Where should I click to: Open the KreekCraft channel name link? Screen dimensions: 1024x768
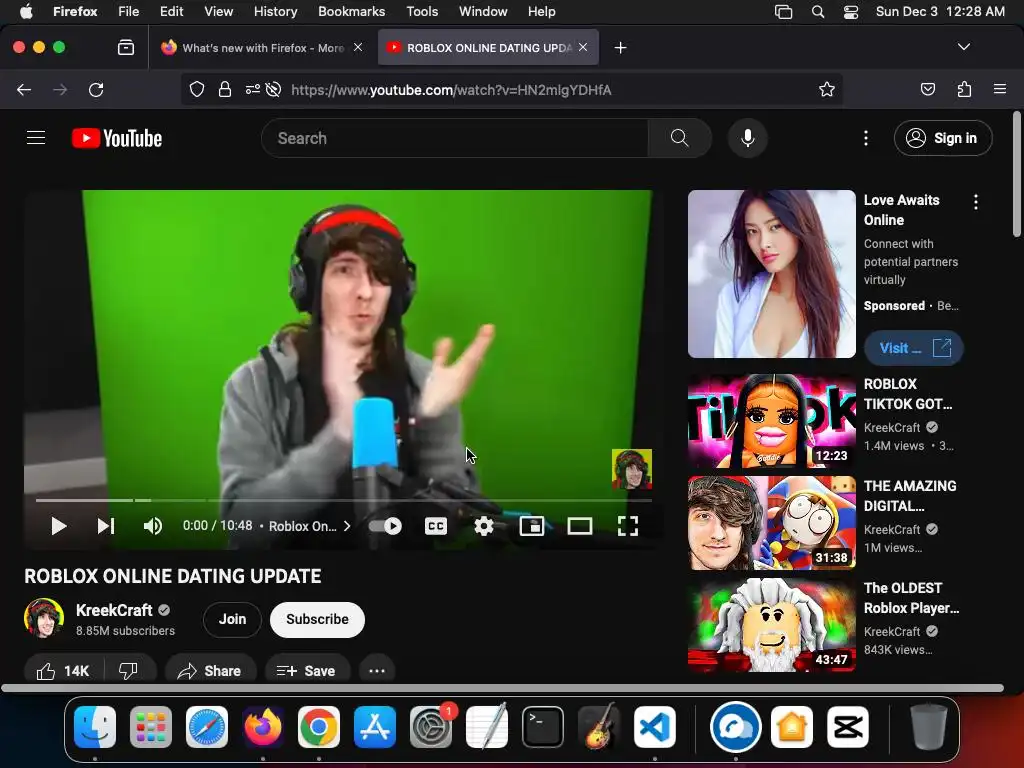tap(114, 610)
